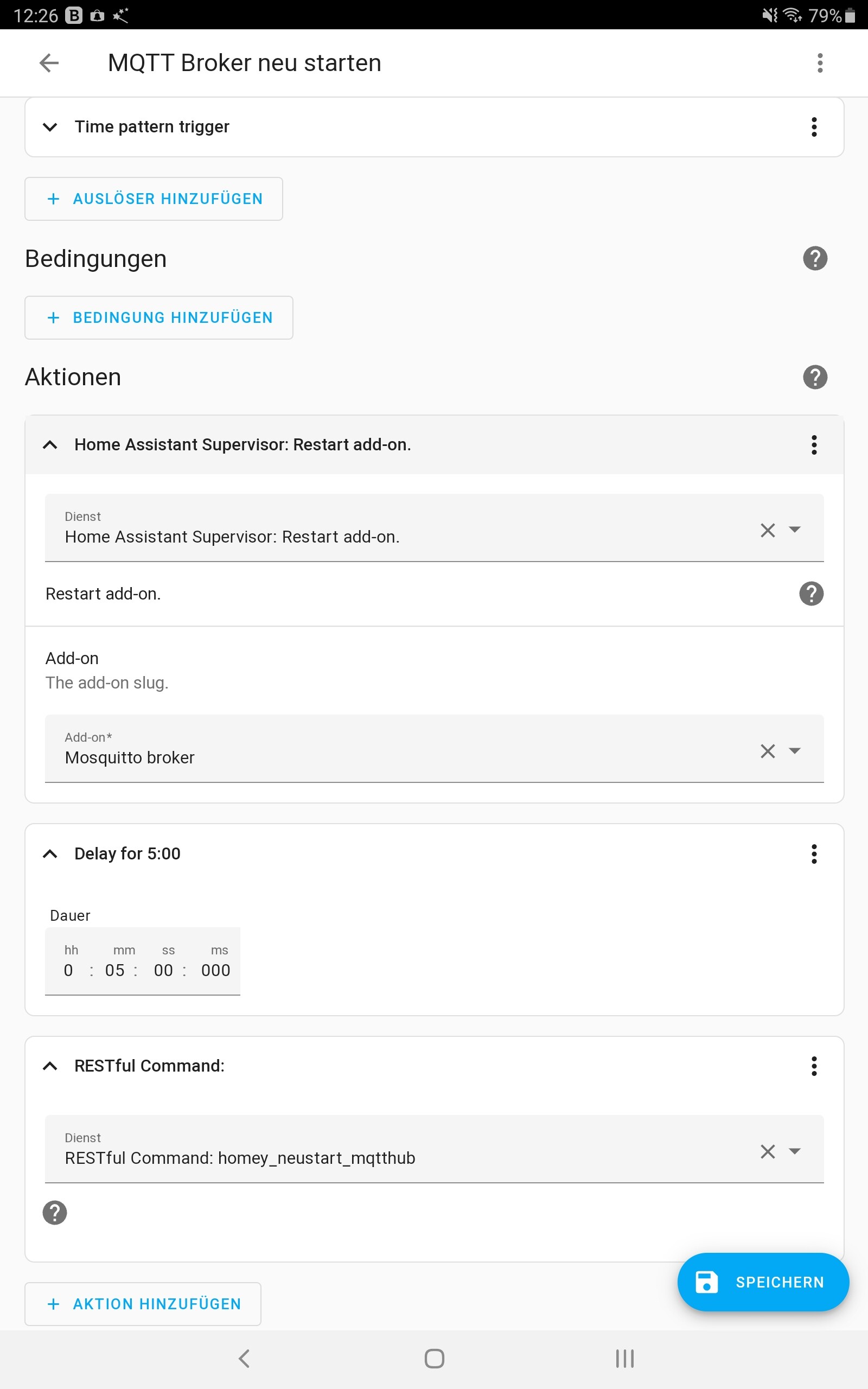Open help for Aktionen section
The height and width of the screenshot is (1389, 868).
point(815,377)
